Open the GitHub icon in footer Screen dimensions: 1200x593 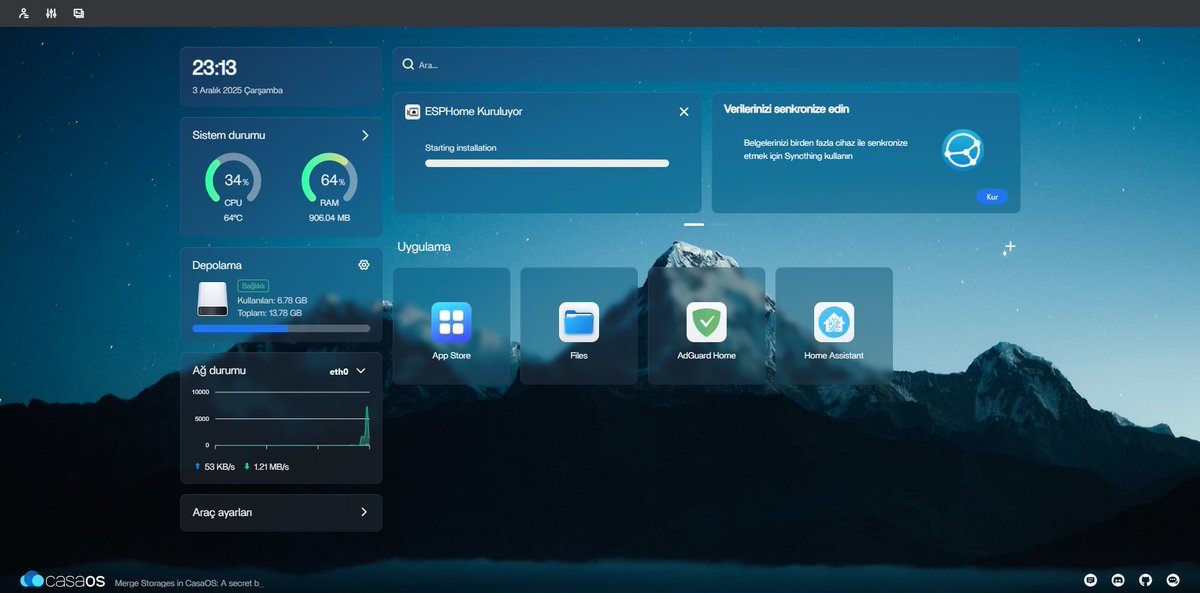click(1146, 580)
